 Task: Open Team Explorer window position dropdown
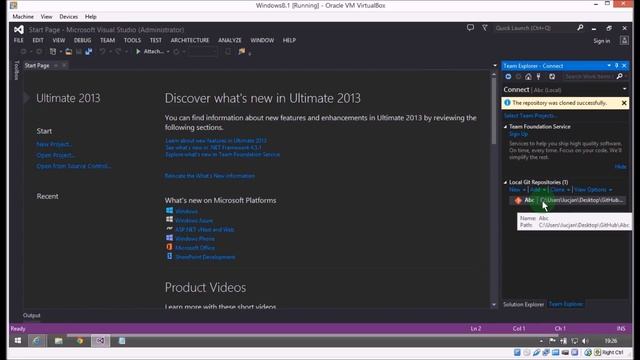(x=609, y=65)
